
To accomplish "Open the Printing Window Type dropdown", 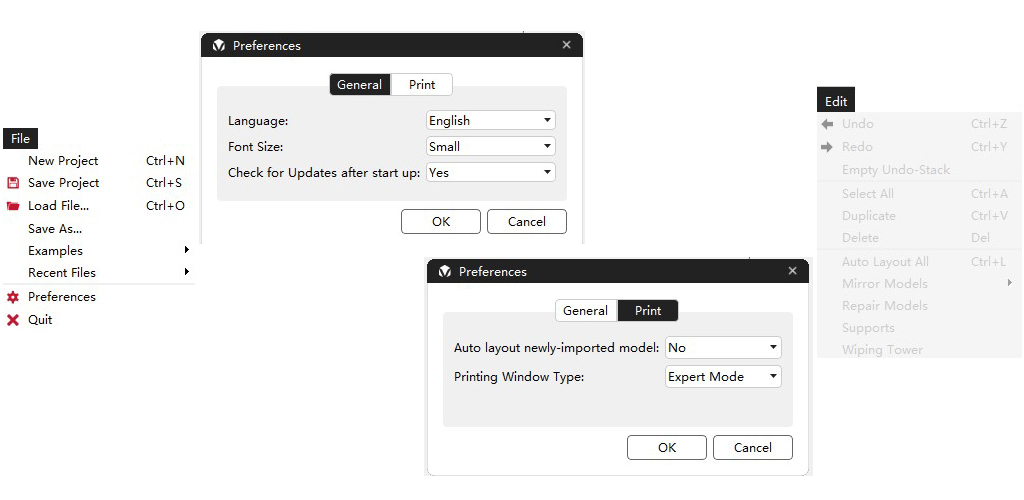I will pyautogui.click(x=723, y=377).
